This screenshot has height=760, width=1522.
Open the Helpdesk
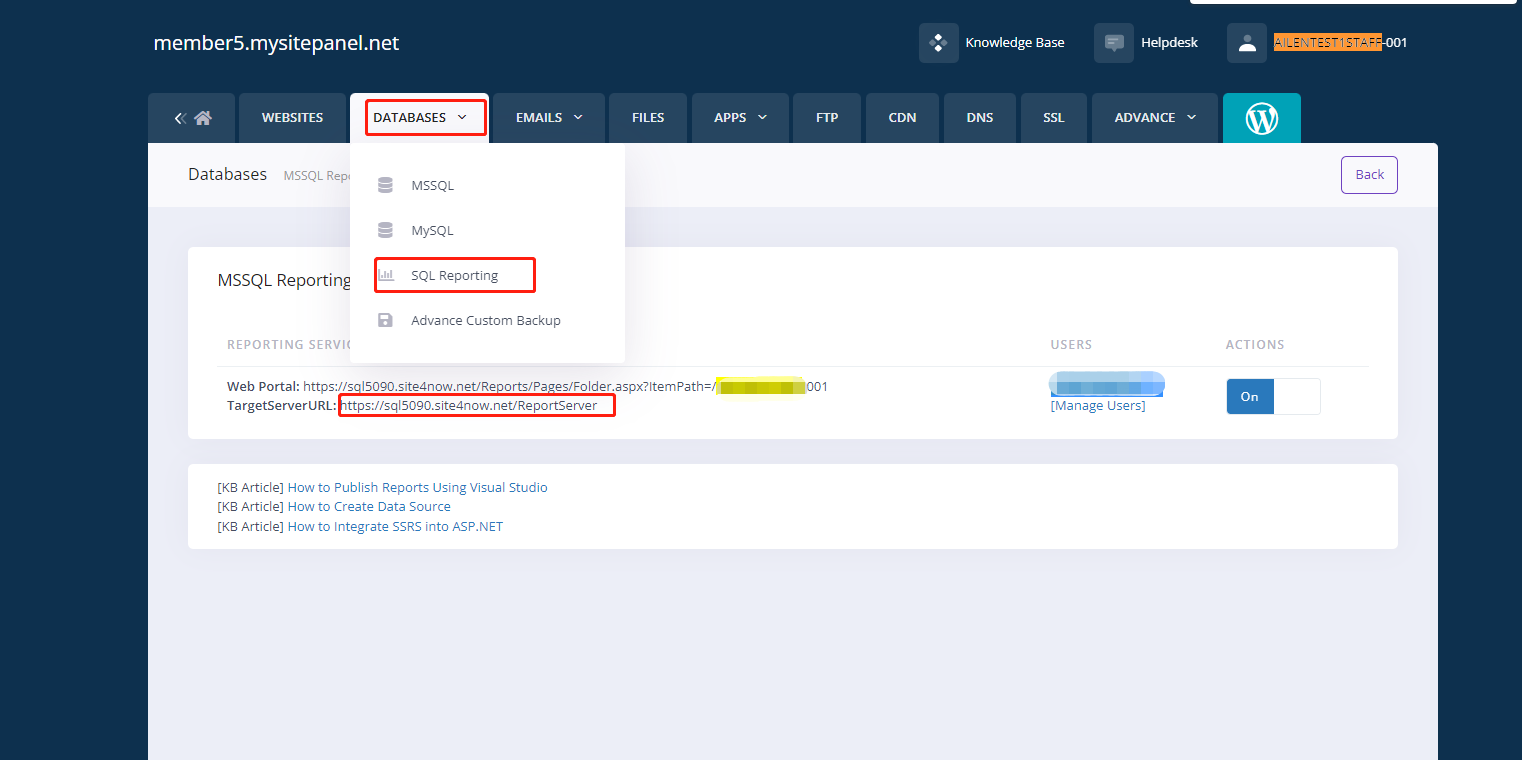click(x=1170, y=42)
